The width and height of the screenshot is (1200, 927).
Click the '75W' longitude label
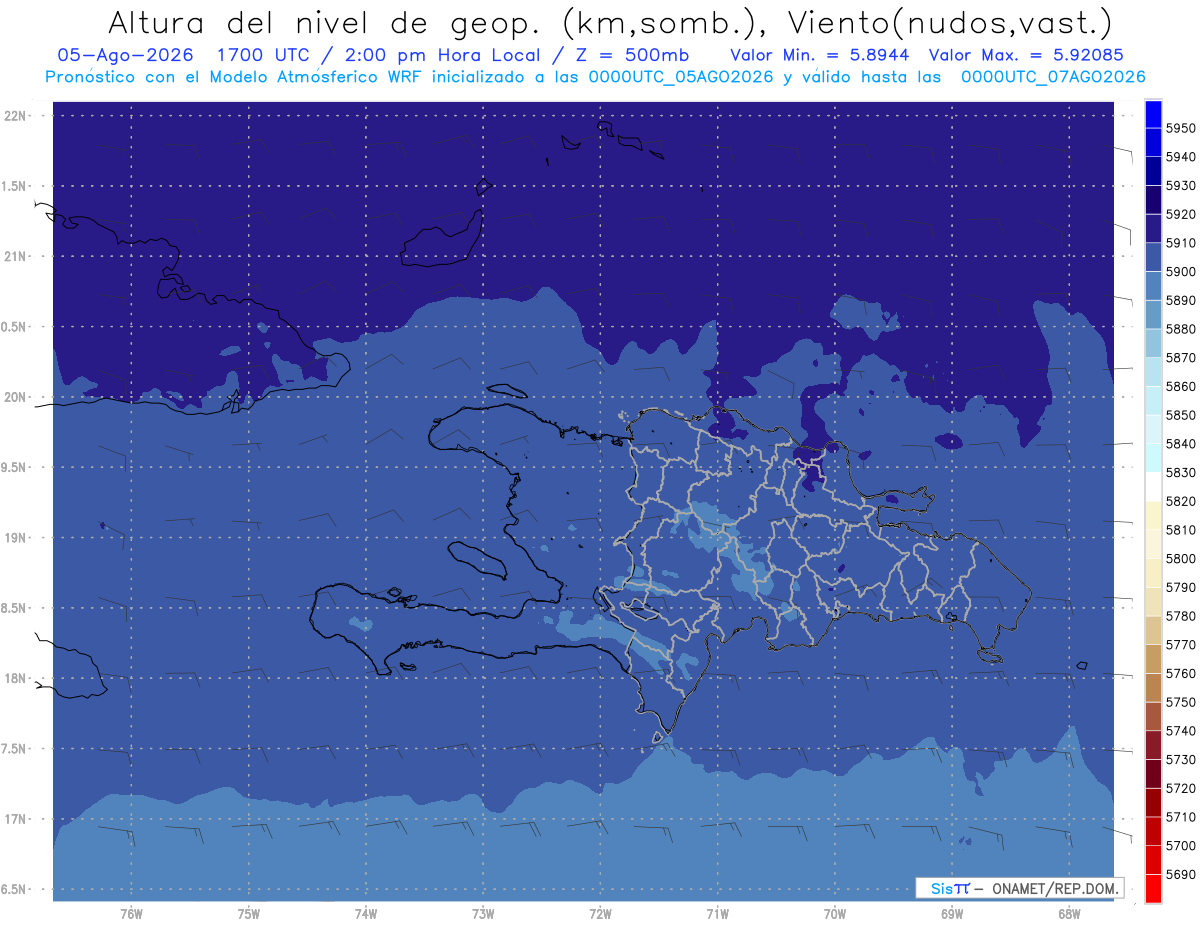click(x=248, y=913)
